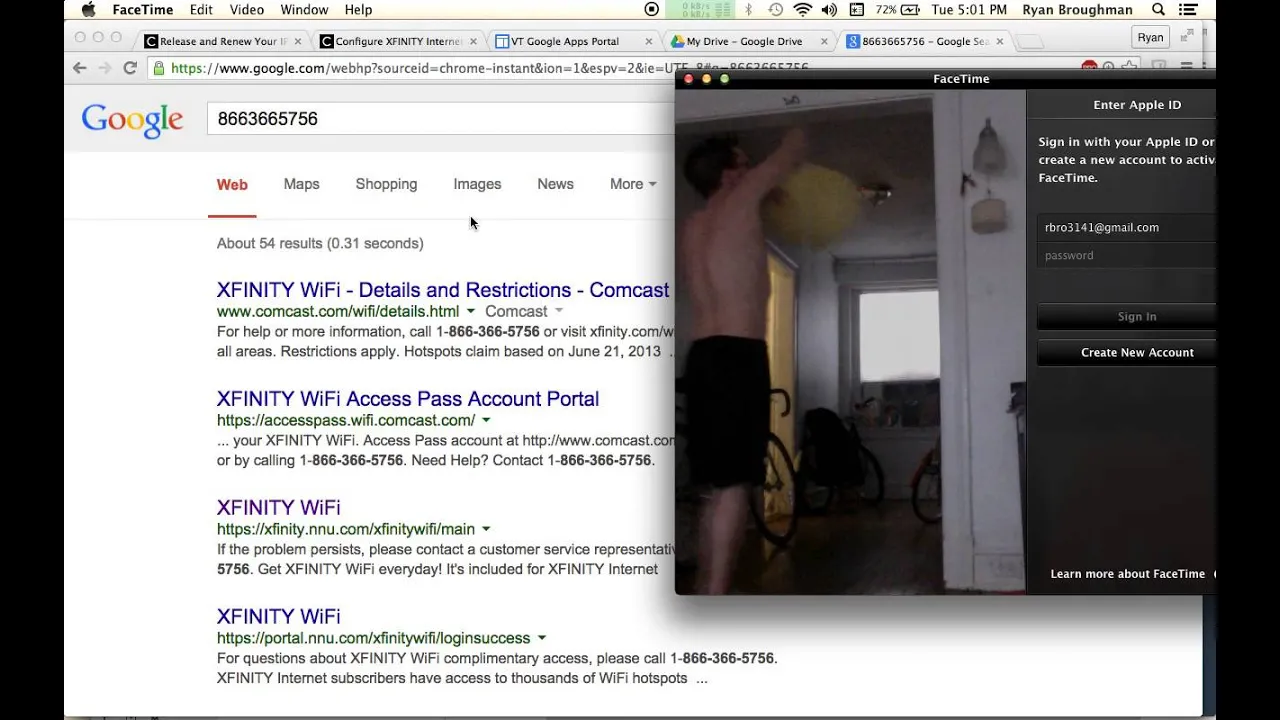The image size is (1280, 720).
Task: Select the Shopping search tab
Action: pyautogui.click(x=386, y=184)
